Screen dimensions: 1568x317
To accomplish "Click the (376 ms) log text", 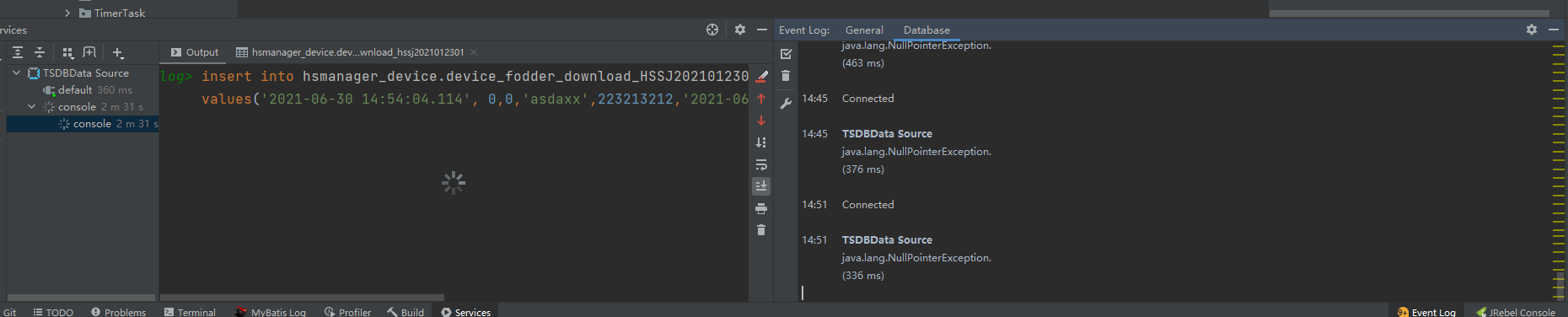I will [x=862, y=169].
